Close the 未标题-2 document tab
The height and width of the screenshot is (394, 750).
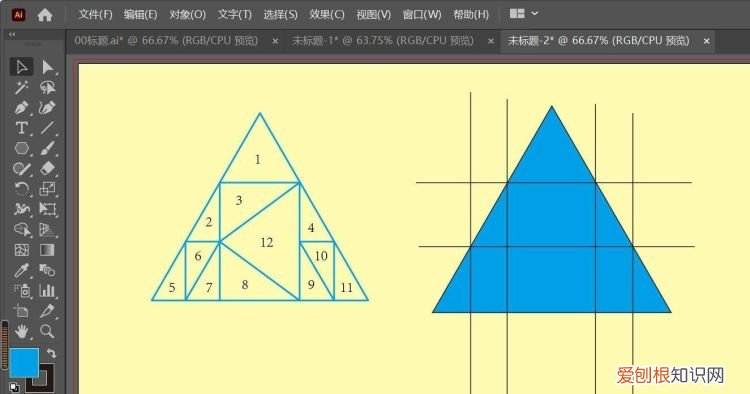(x=706, y=41)
